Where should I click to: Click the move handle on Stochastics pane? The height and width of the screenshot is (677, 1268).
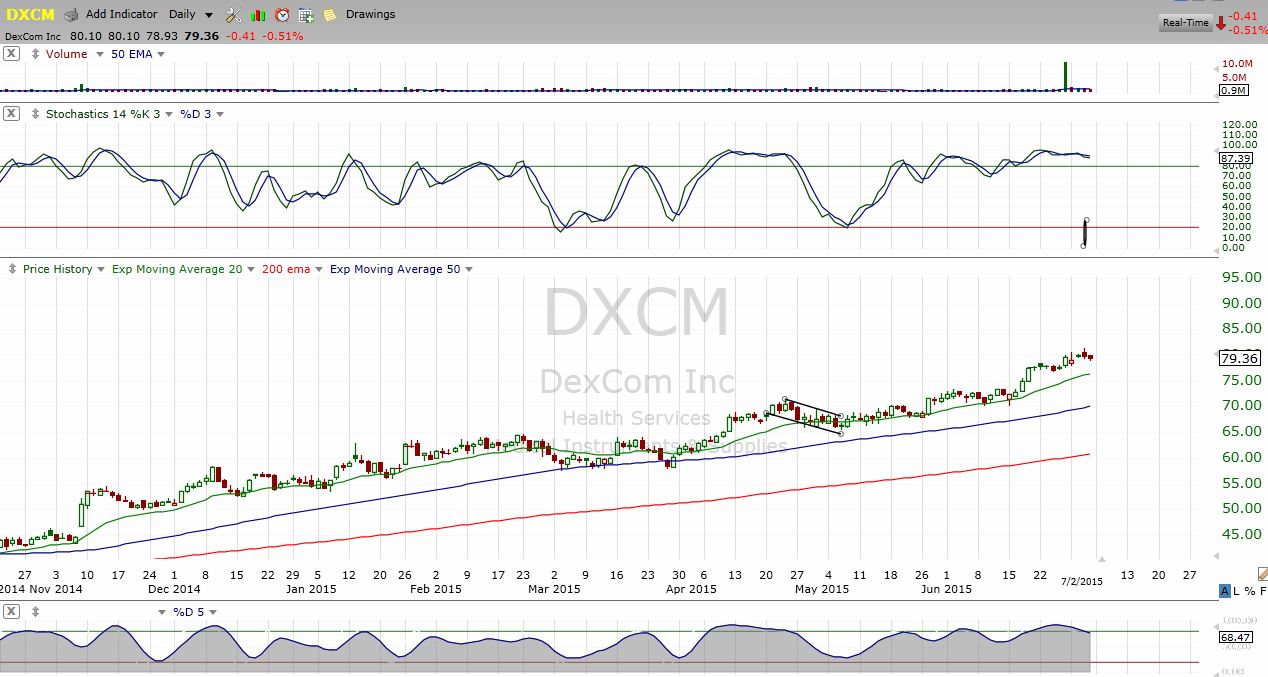tap(35, 114)
